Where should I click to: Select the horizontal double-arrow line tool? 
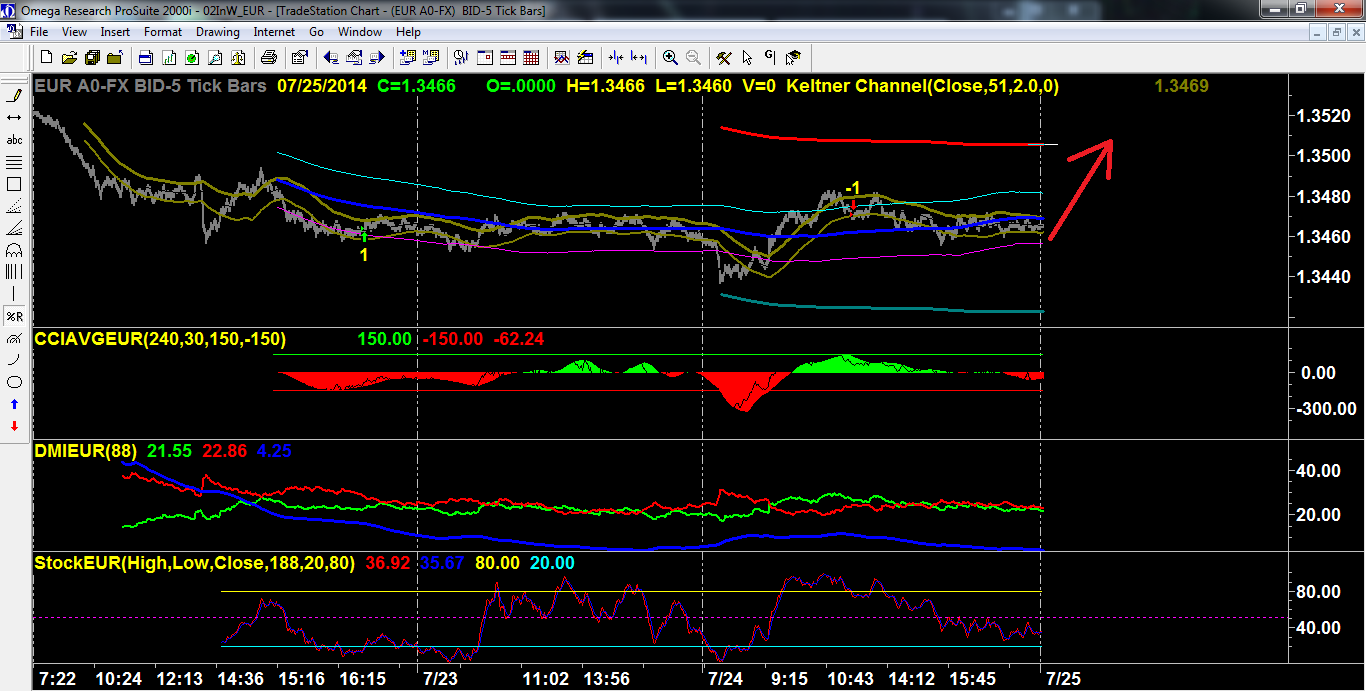click(14, 117)
